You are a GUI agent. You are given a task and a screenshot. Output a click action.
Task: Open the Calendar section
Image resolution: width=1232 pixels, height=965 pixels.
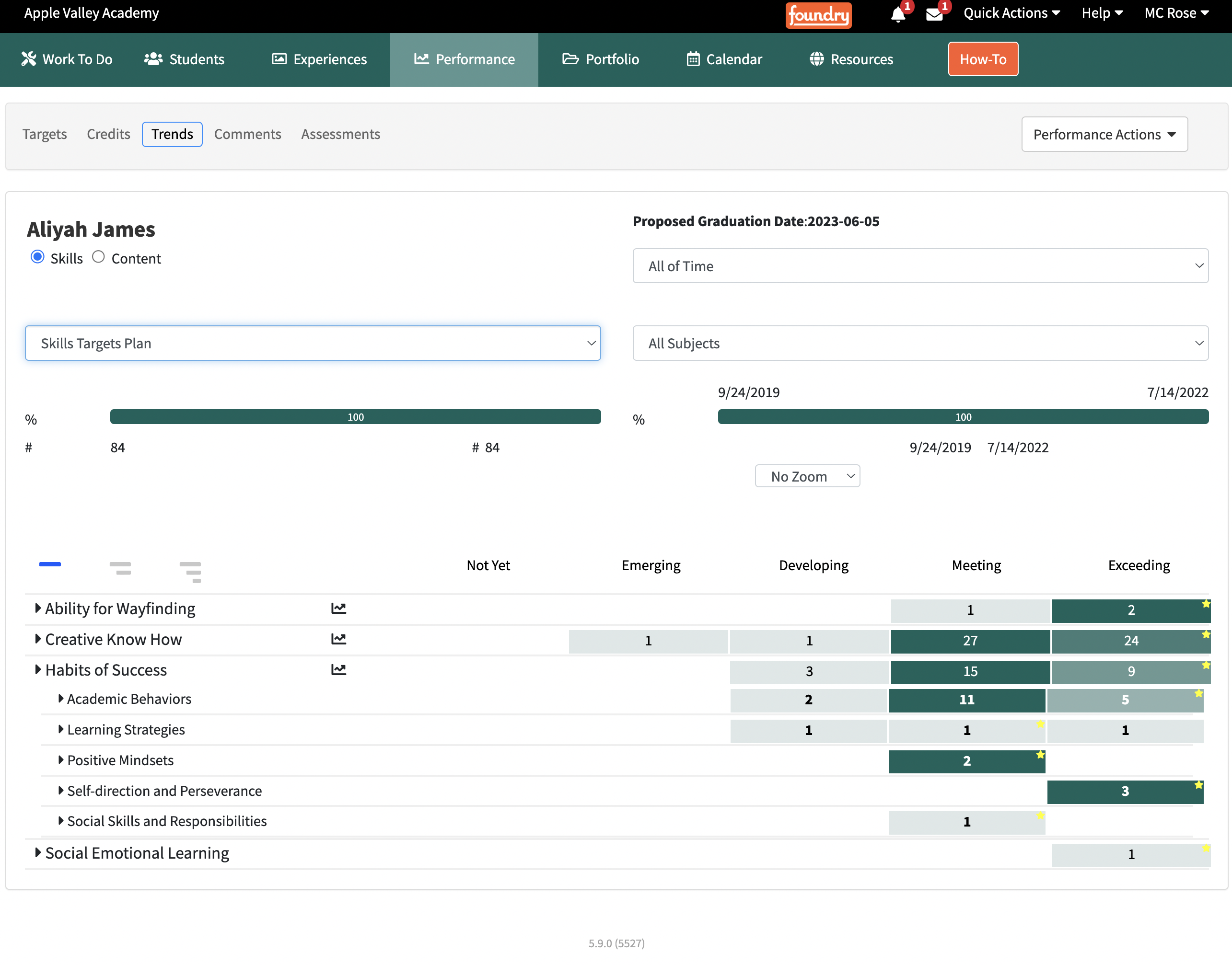click(x=724, y=59)
